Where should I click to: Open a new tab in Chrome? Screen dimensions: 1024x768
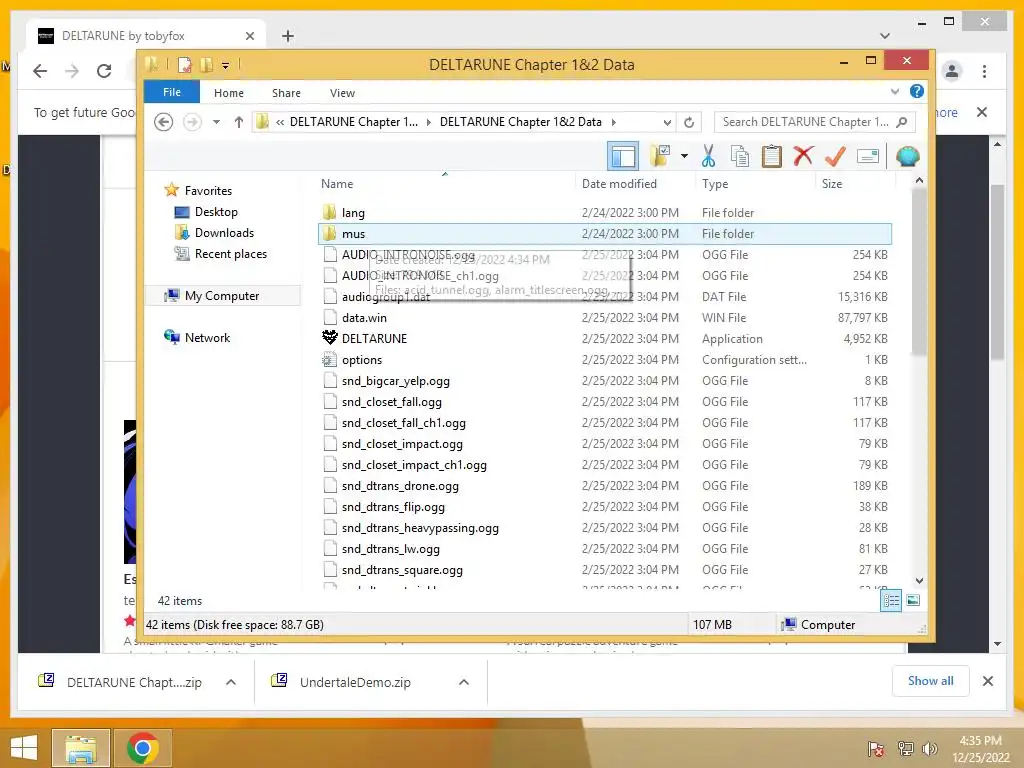point(287,36)
